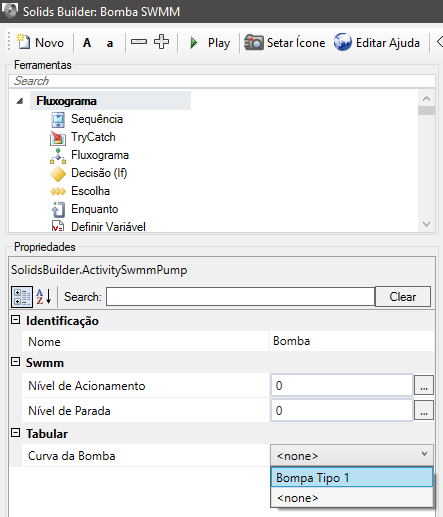
Task: Decrease font size with lowercase a
Action: coord(110,43)
